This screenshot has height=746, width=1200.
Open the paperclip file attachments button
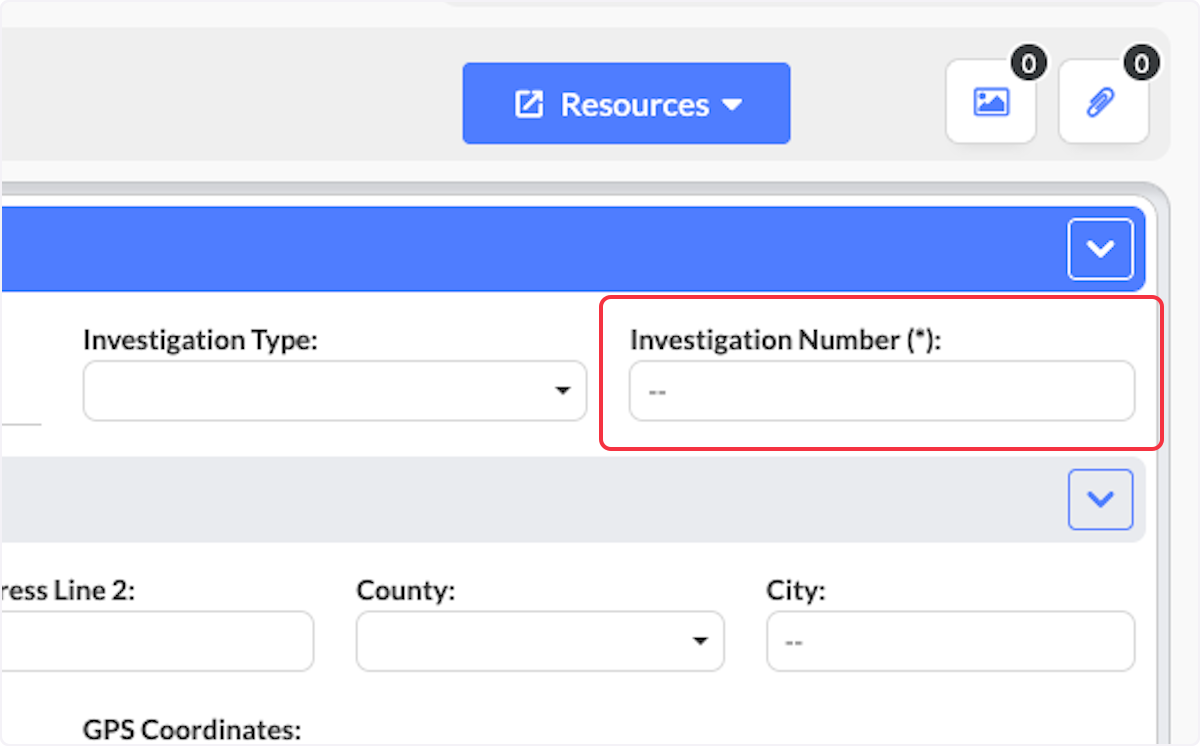click(x=1103, y=102)
